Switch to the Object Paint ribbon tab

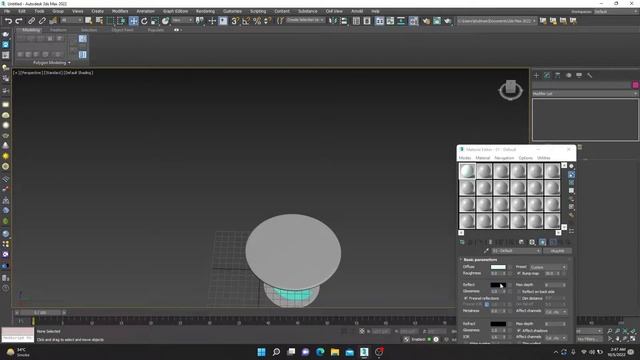(x=122, y=30)
